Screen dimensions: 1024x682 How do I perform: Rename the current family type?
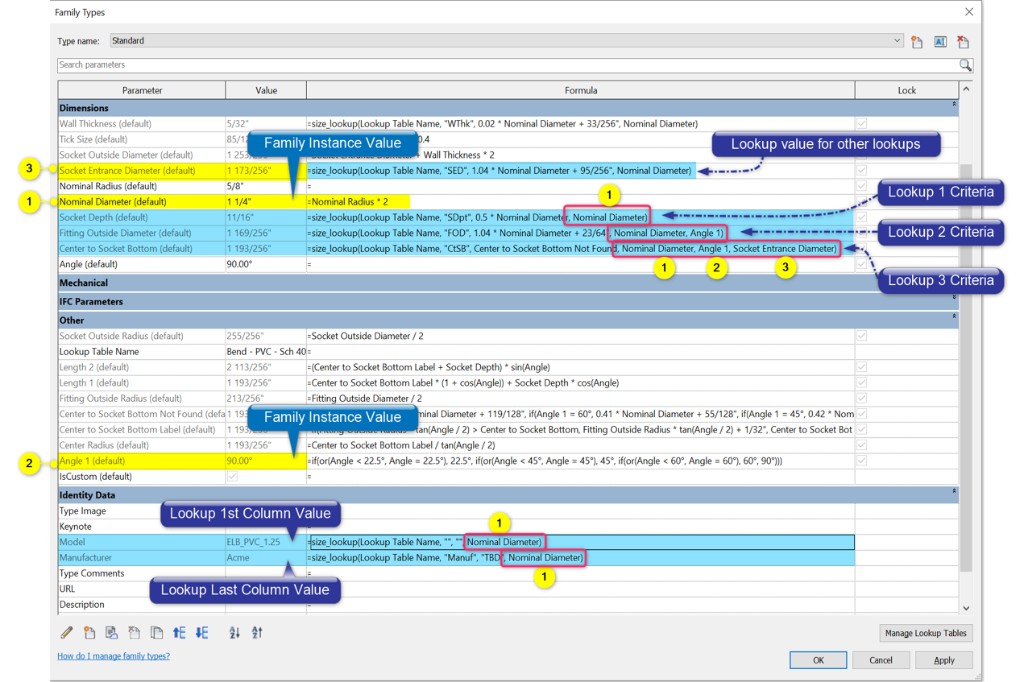[x=940, y=42]
